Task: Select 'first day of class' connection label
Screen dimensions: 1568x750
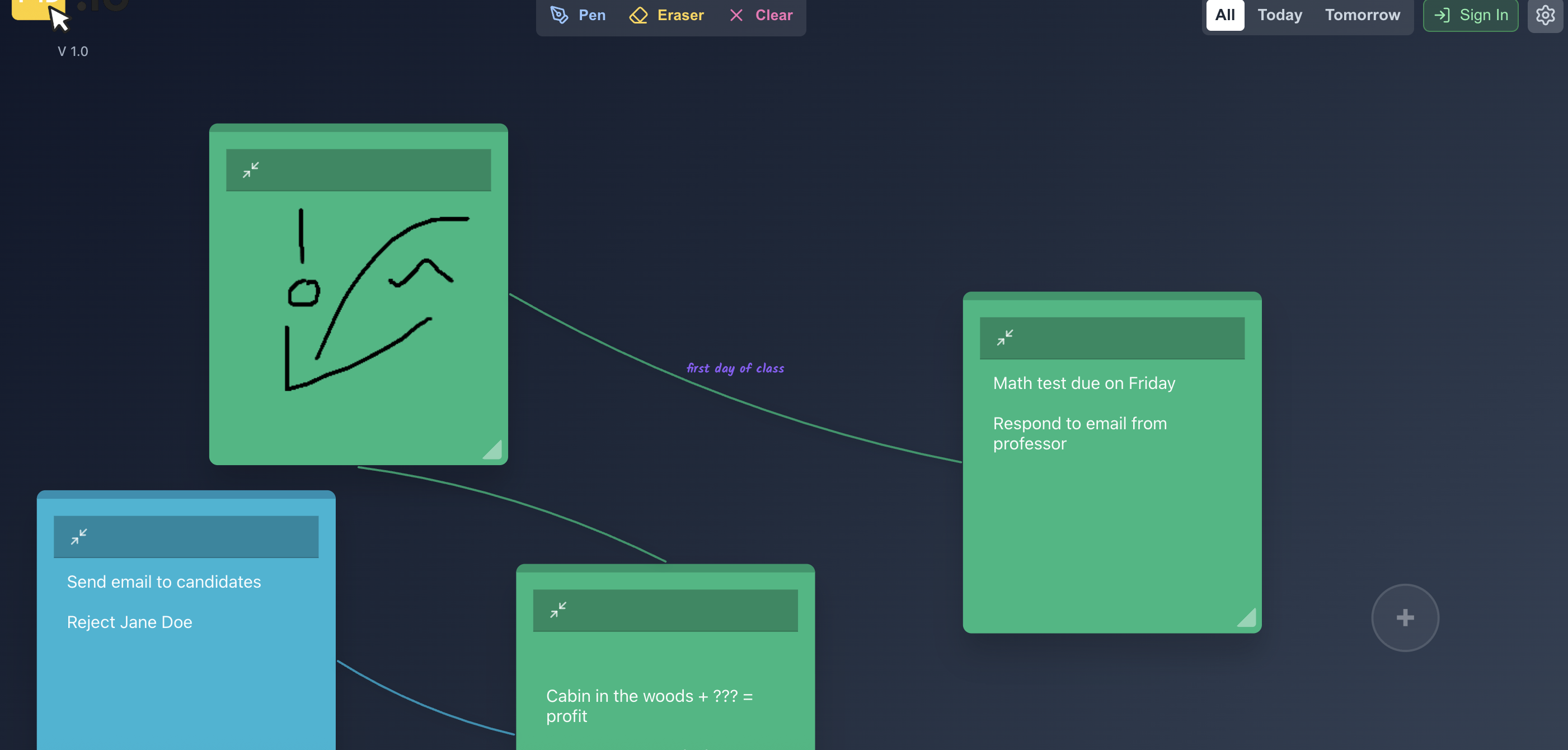Action: pos(735,368)
